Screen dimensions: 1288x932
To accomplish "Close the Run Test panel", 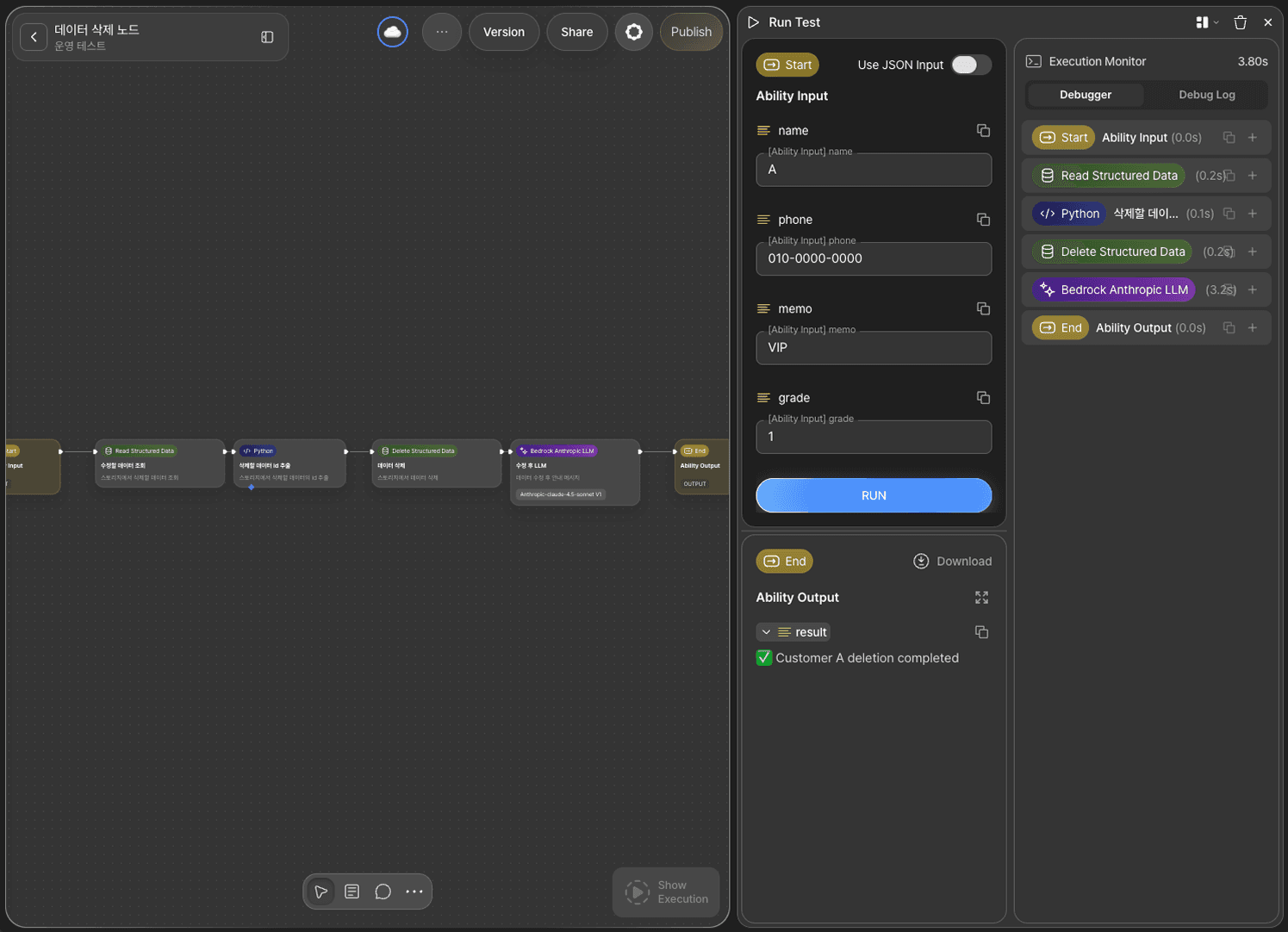I will [1268, 22].
